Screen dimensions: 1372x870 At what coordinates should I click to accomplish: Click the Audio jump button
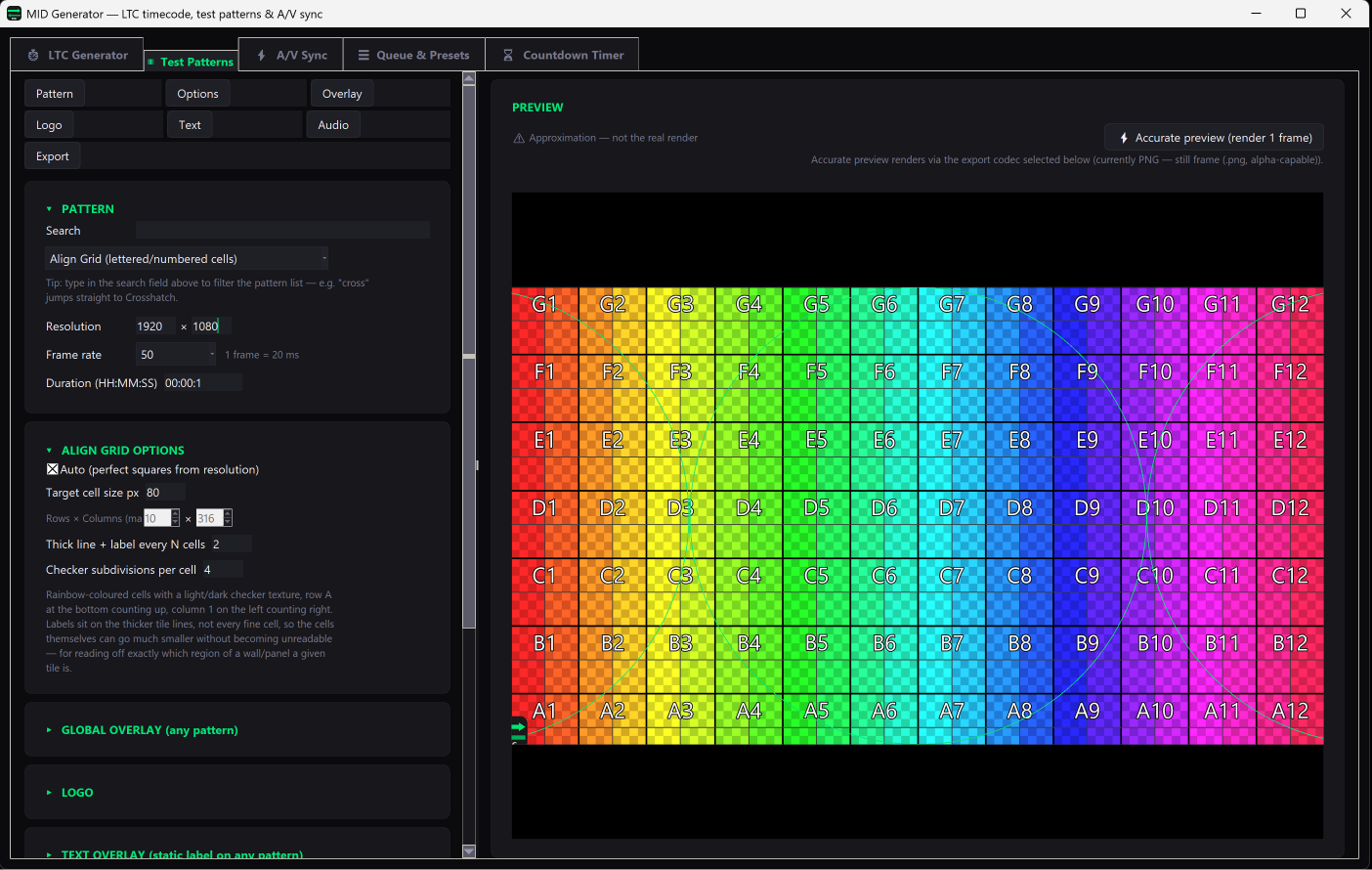(x=333, y=125)
